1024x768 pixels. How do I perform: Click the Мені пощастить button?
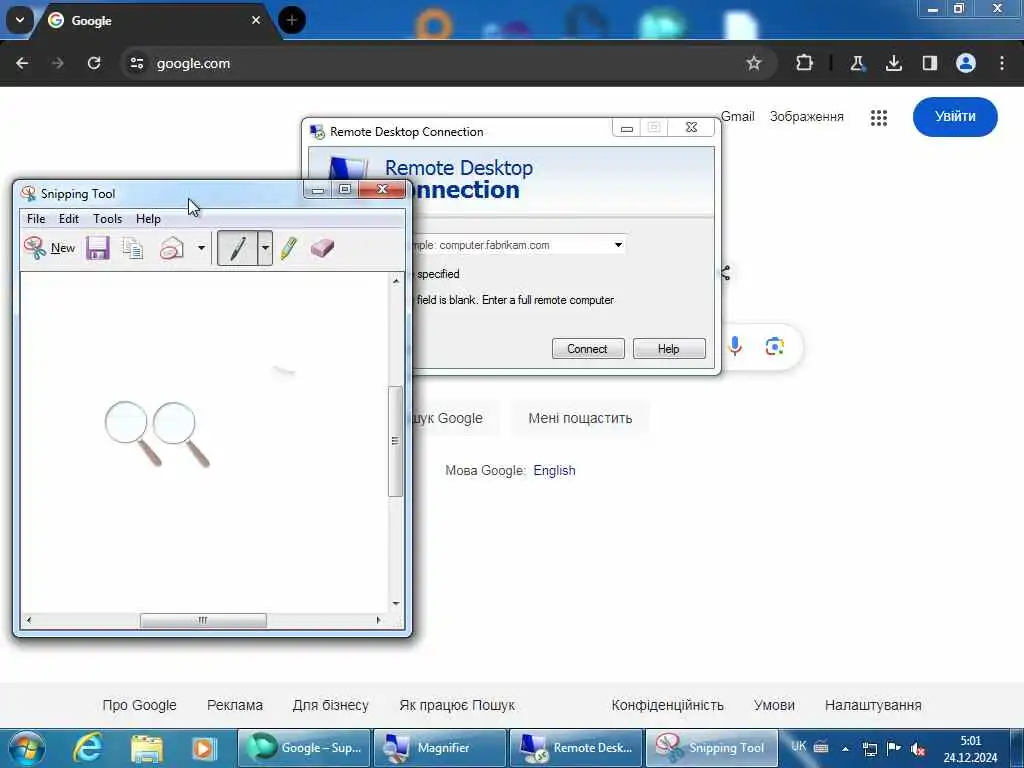[x=580, y=418]
